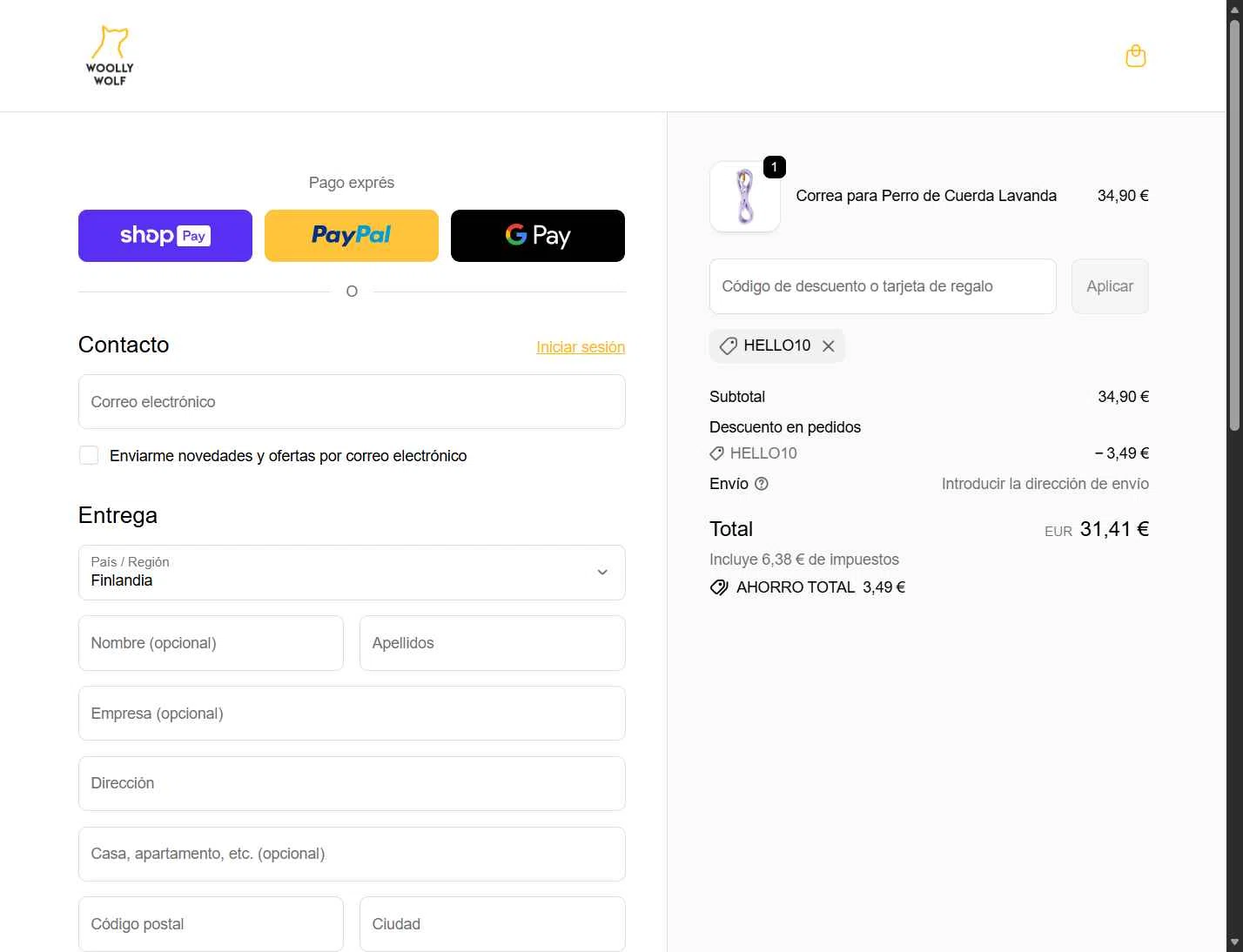
Task: Pay with Shop Pay button
Action: 165,236
